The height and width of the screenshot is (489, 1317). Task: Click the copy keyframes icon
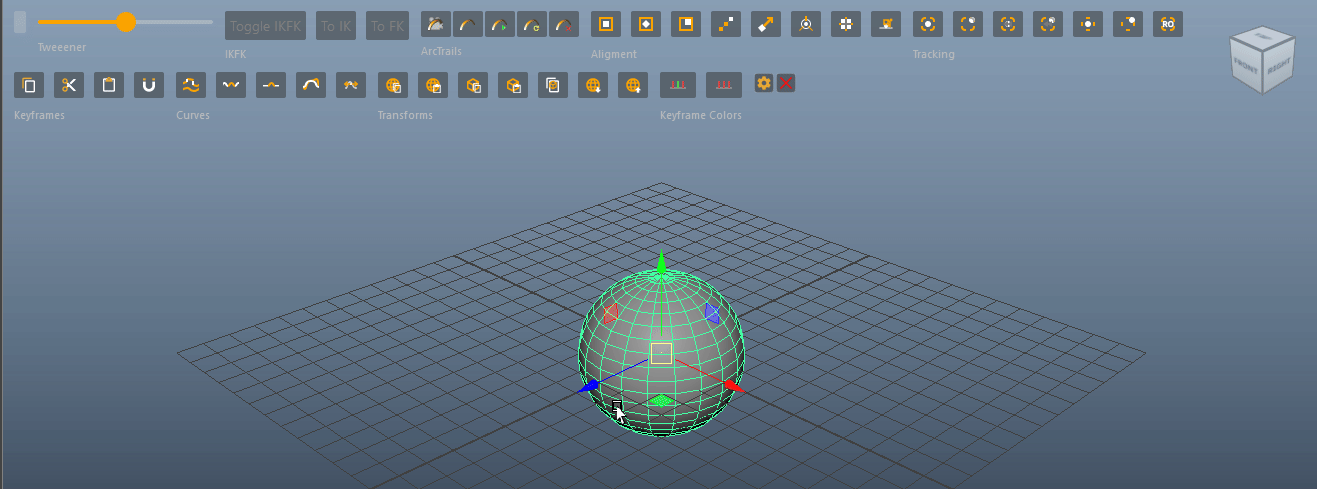(x=29, y=85)
